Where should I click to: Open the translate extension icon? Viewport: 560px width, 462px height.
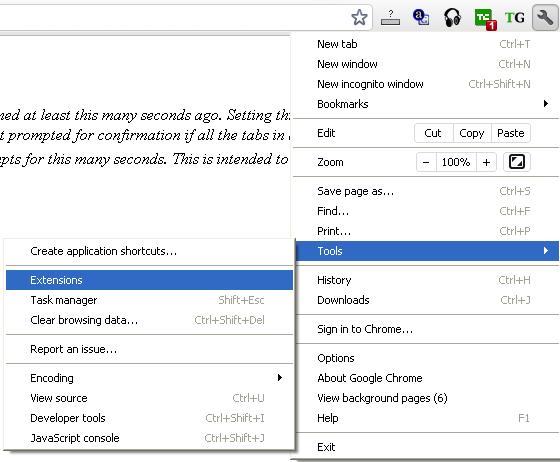coord(421,17)
